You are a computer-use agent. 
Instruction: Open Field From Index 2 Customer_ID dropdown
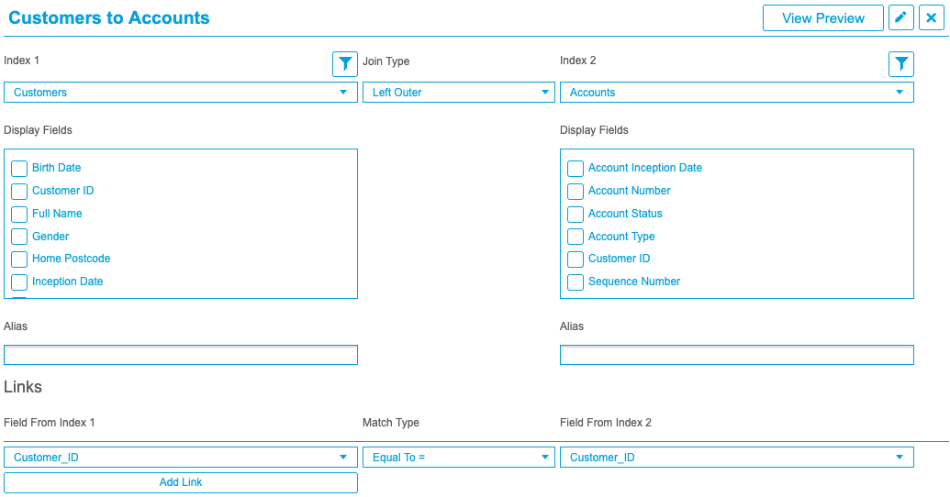coord(736,457)
